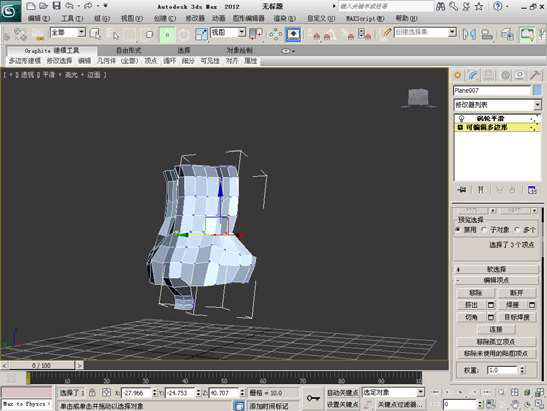This screenshot has height=411, width=547.
Task: Collapse the 编辑顶点 rollout
Action: click(497, 280)
